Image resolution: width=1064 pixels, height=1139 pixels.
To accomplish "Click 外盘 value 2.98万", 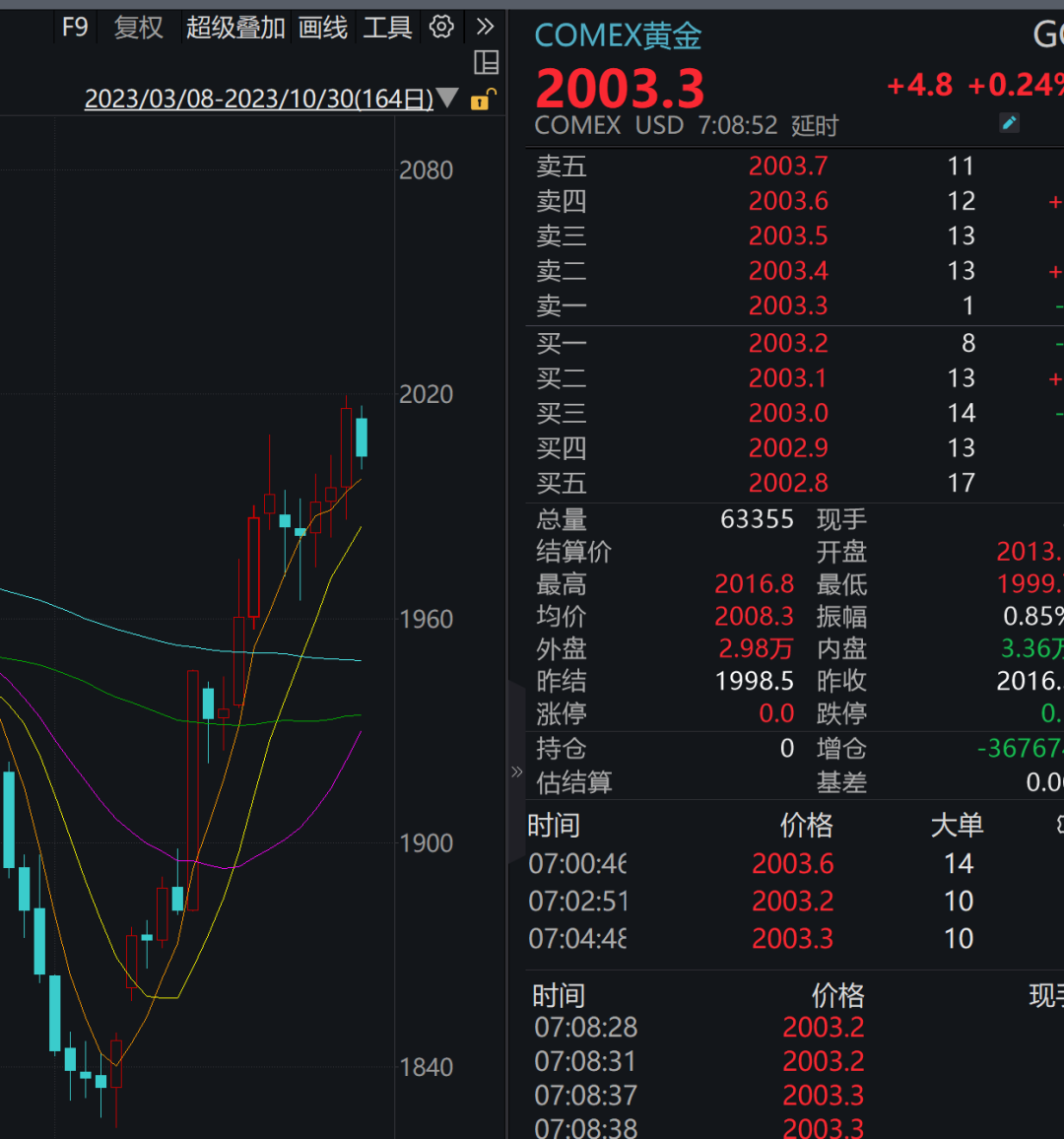I will click(x=756, y=648).
